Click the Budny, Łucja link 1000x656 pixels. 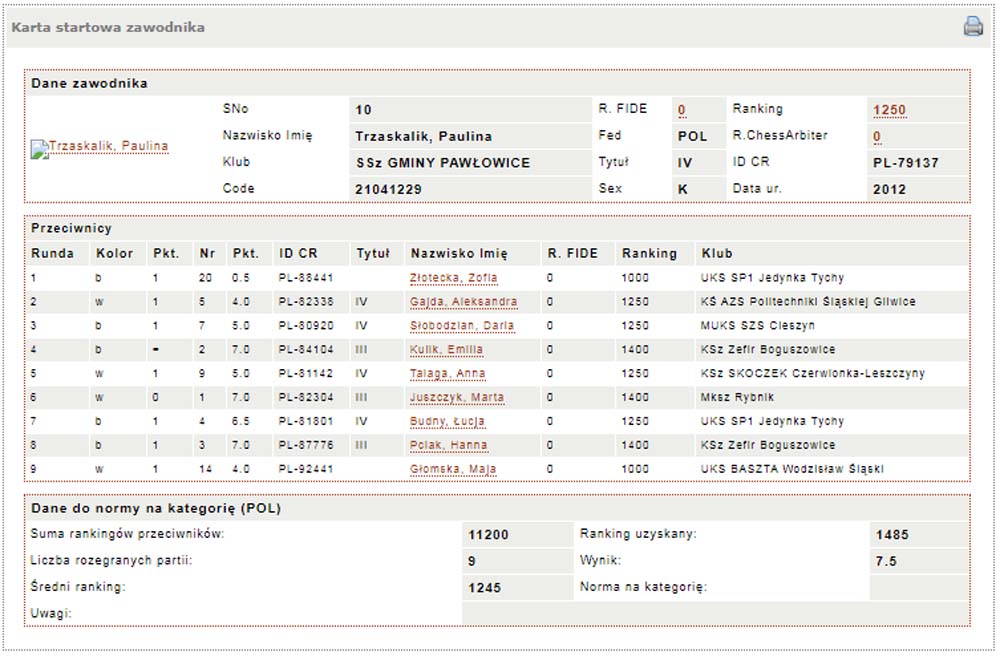448,422
